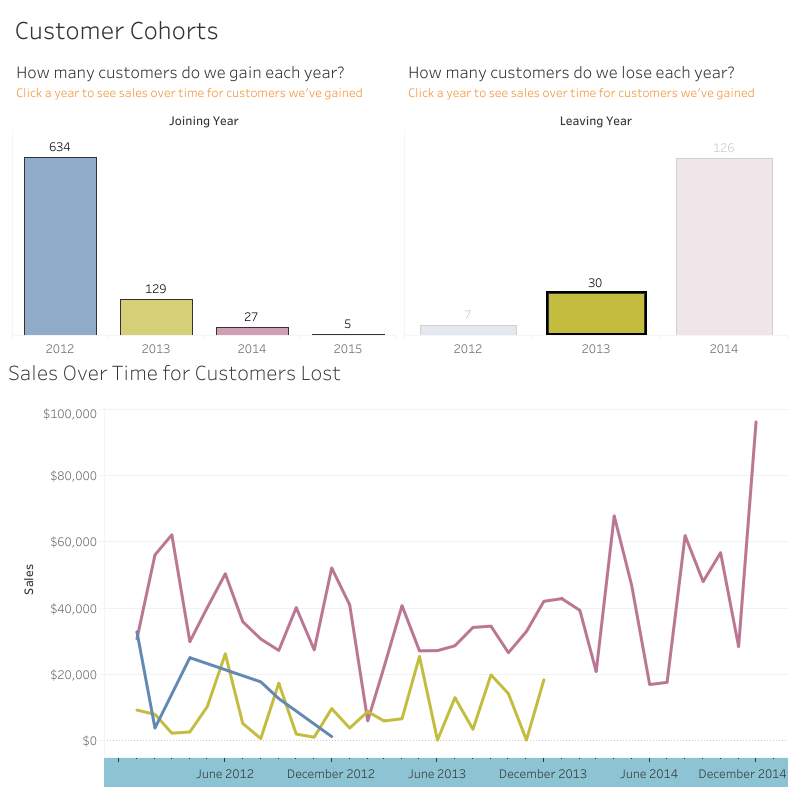799x799 pixels.
Task: Click the December 2012 axis label
Action: pyautogui.click(x=331, y=774)
